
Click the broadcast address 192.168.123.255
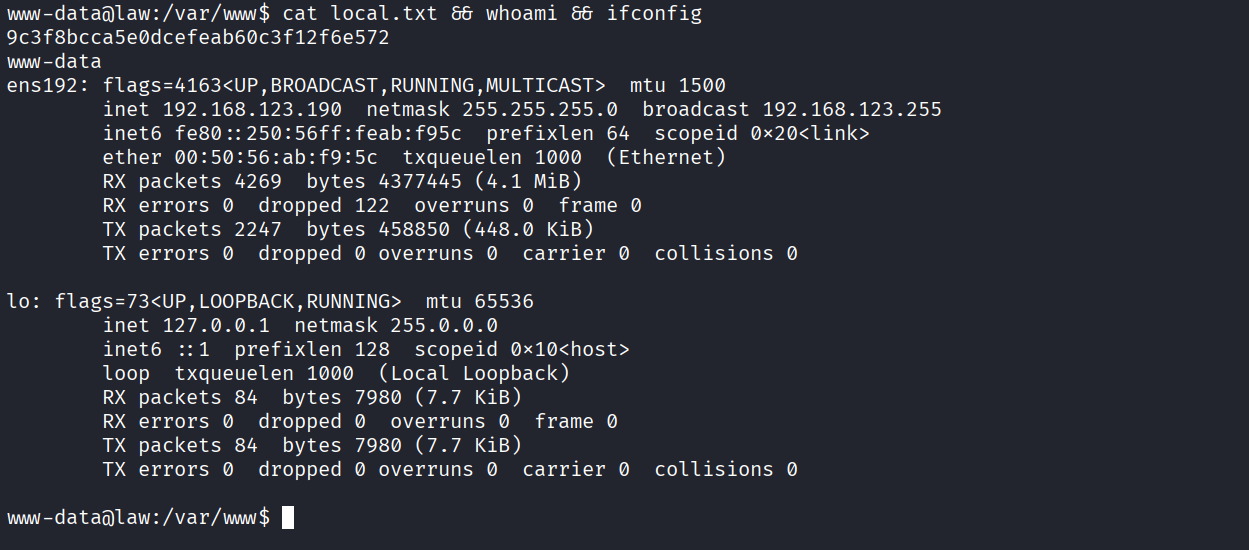[852, 109]
